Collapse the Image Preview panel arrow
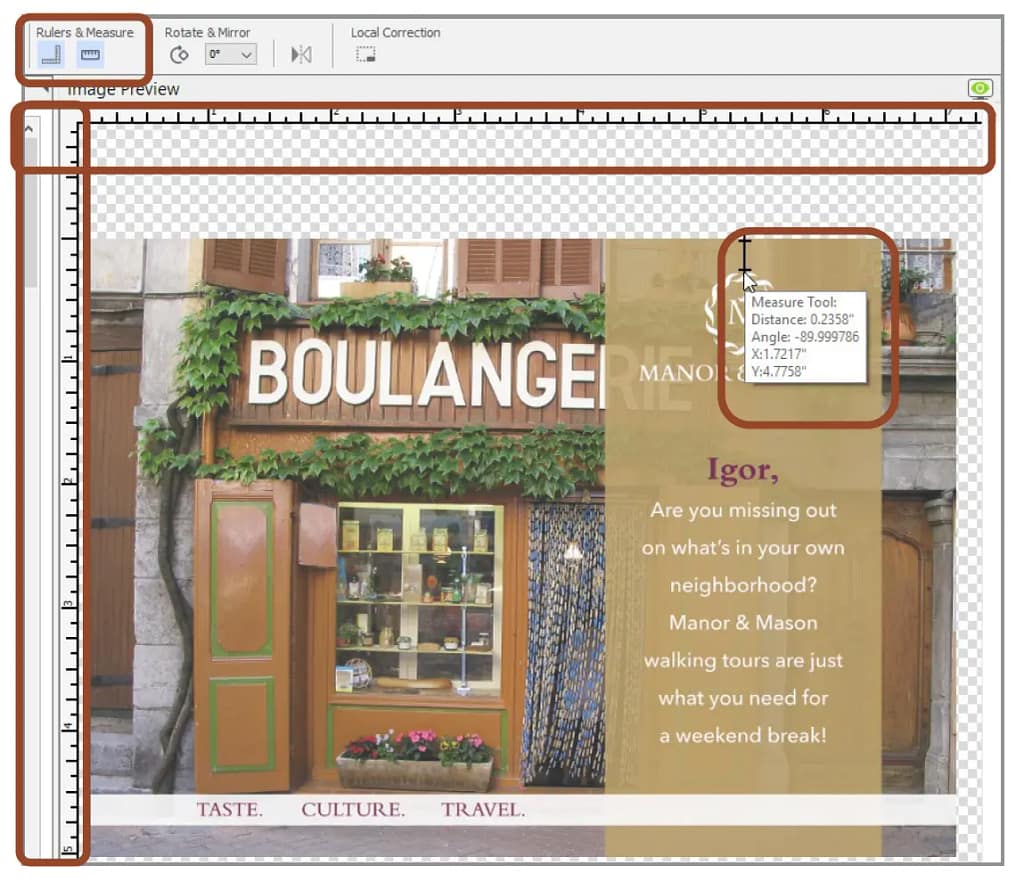This screenshot has height=882, width=1024. pos(44,90)
